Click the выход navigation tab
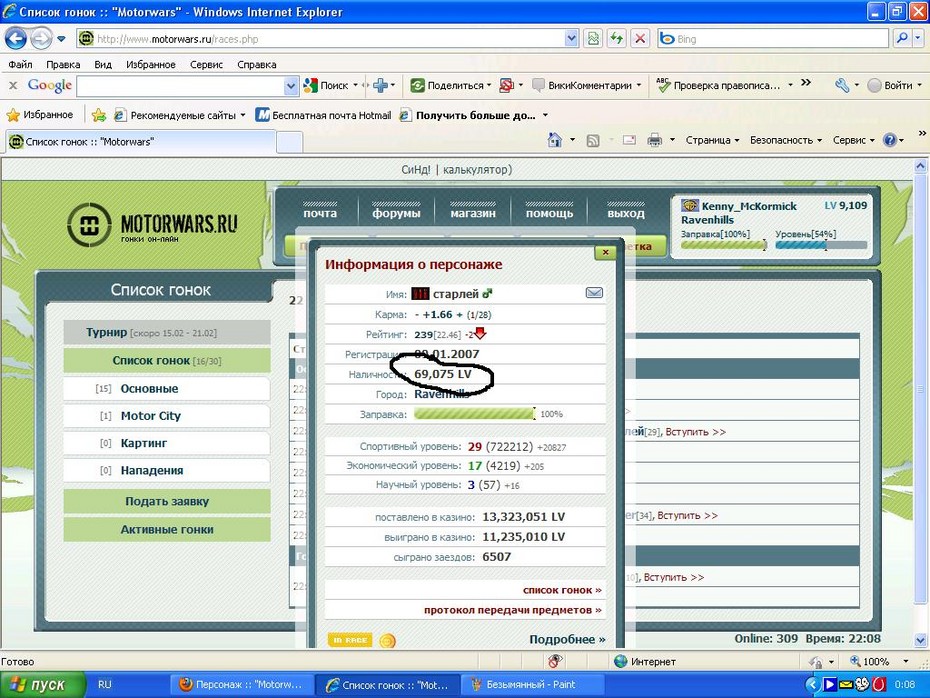This screenshot has height=698, width=930. click(626, 213)
